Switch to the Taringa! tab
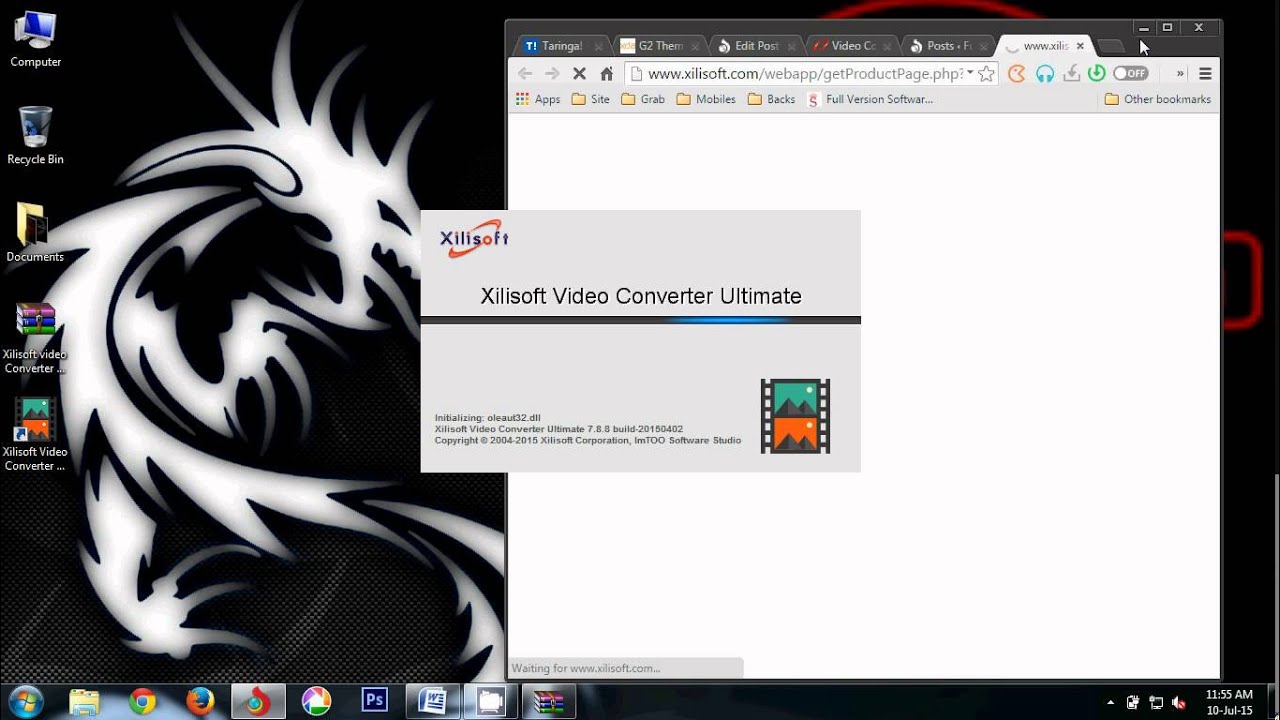This screenshot has height=720, width=1280. pos(561,46)
